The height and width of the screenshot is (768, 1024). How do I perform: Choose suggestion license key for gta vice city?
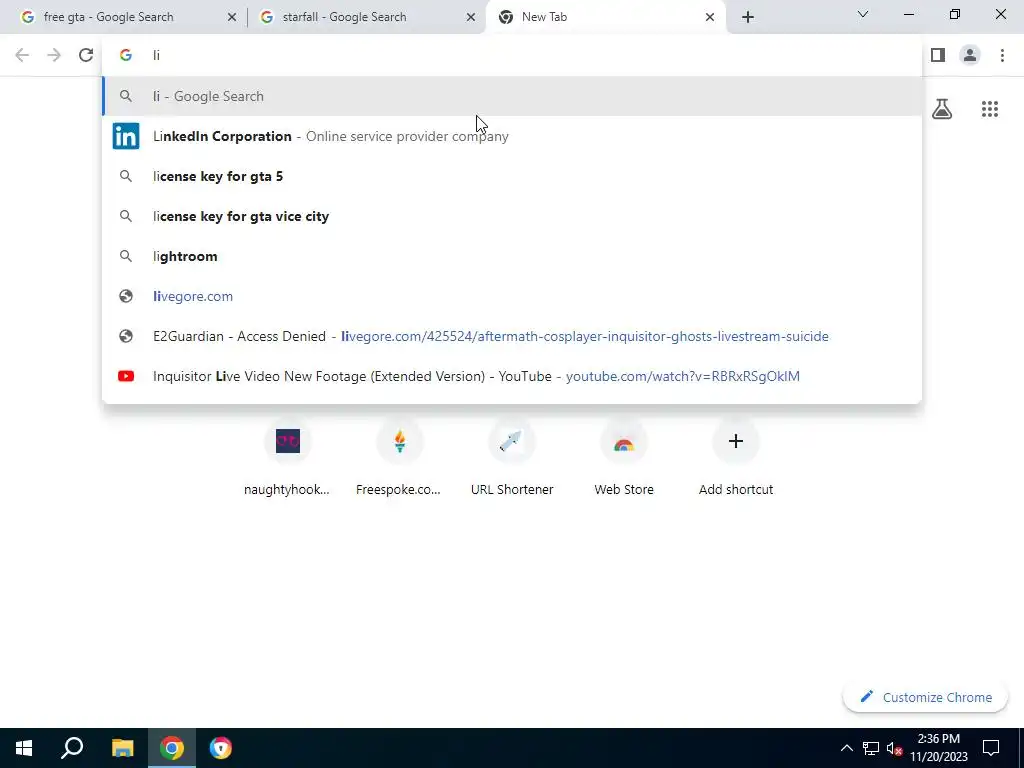point(512,216)
